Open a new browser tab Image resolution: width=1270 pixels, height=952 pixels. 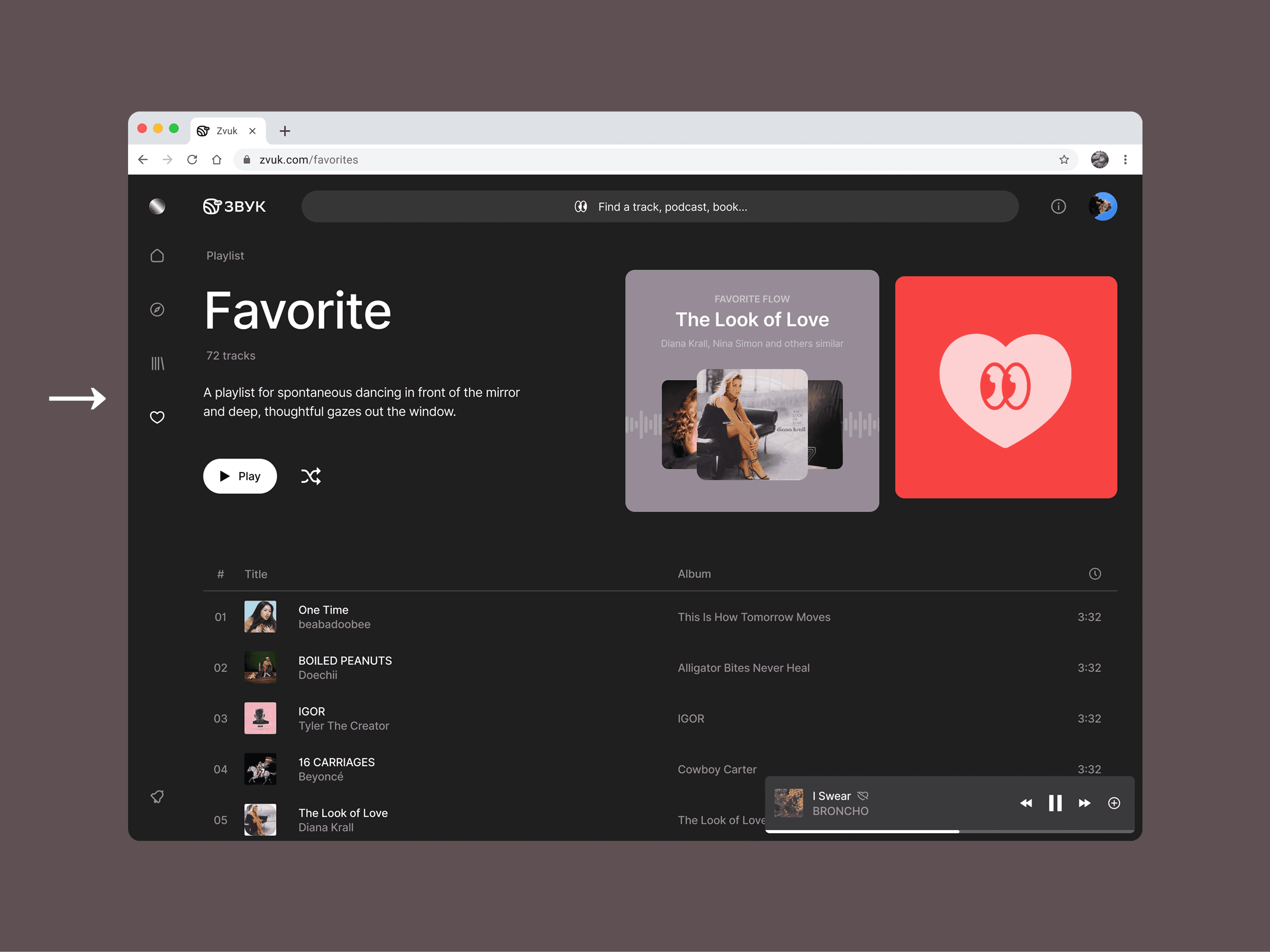click(x=285, y=131)
